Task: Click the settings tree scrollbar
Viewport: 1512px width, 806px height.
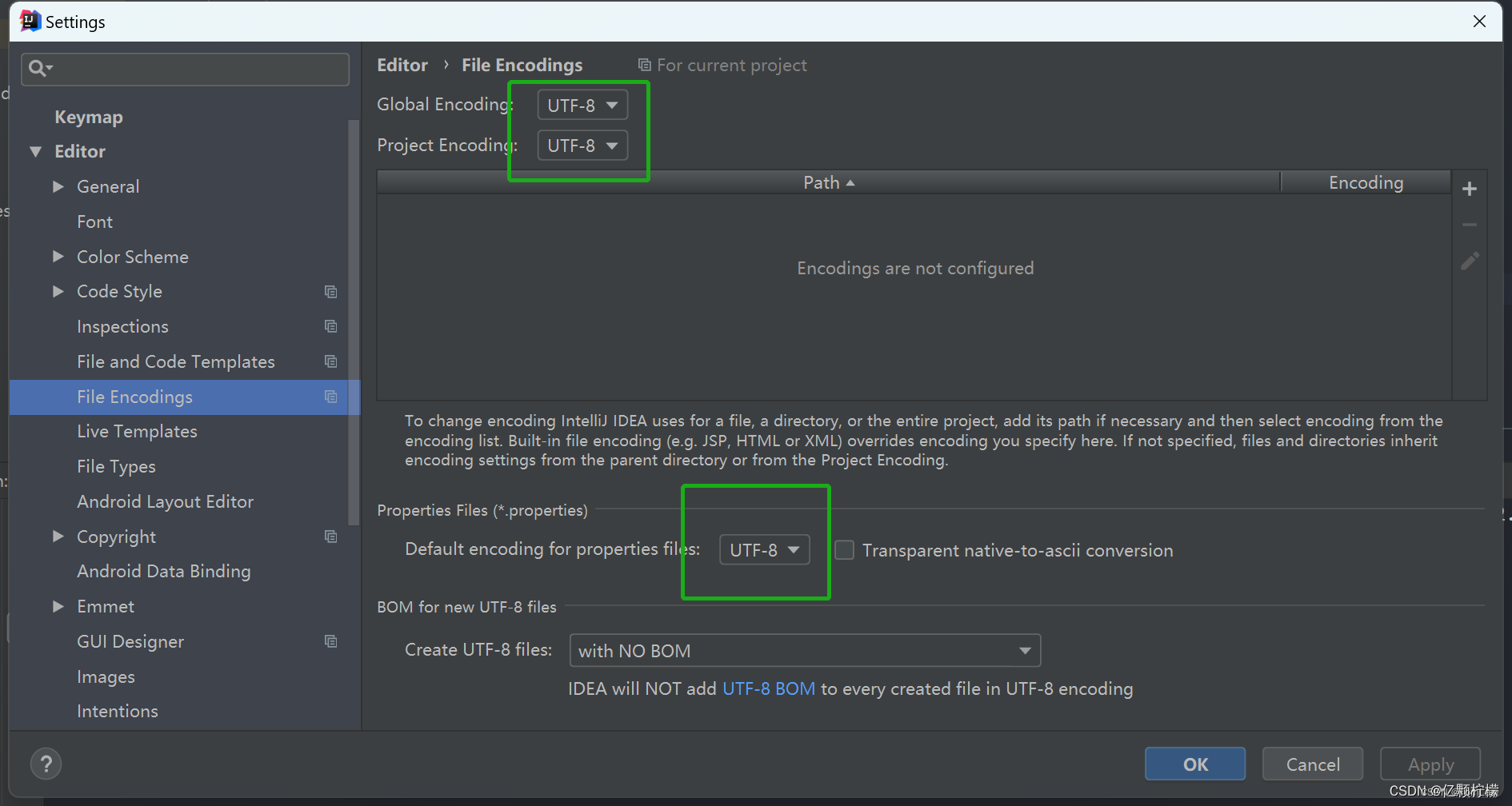Action: point(354,322)
